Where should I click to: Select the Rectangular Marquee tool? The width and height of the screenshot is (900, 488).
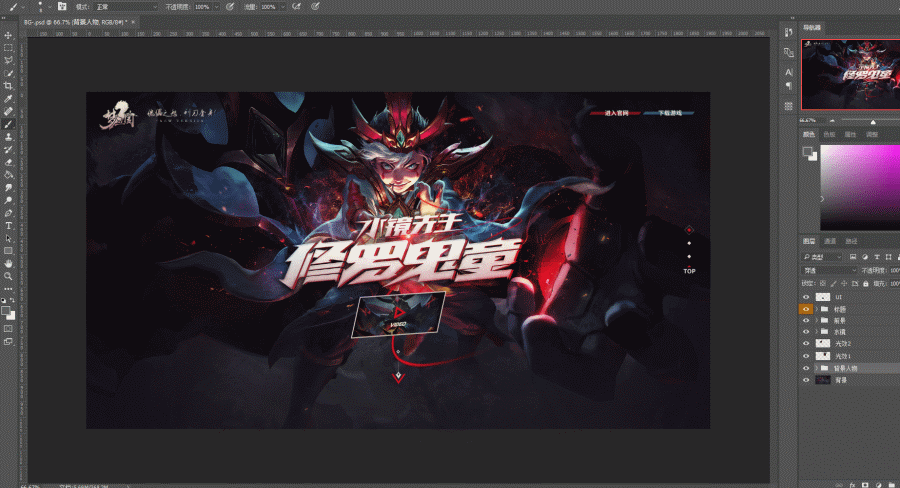pyautogui.click(x=8, y=48)
